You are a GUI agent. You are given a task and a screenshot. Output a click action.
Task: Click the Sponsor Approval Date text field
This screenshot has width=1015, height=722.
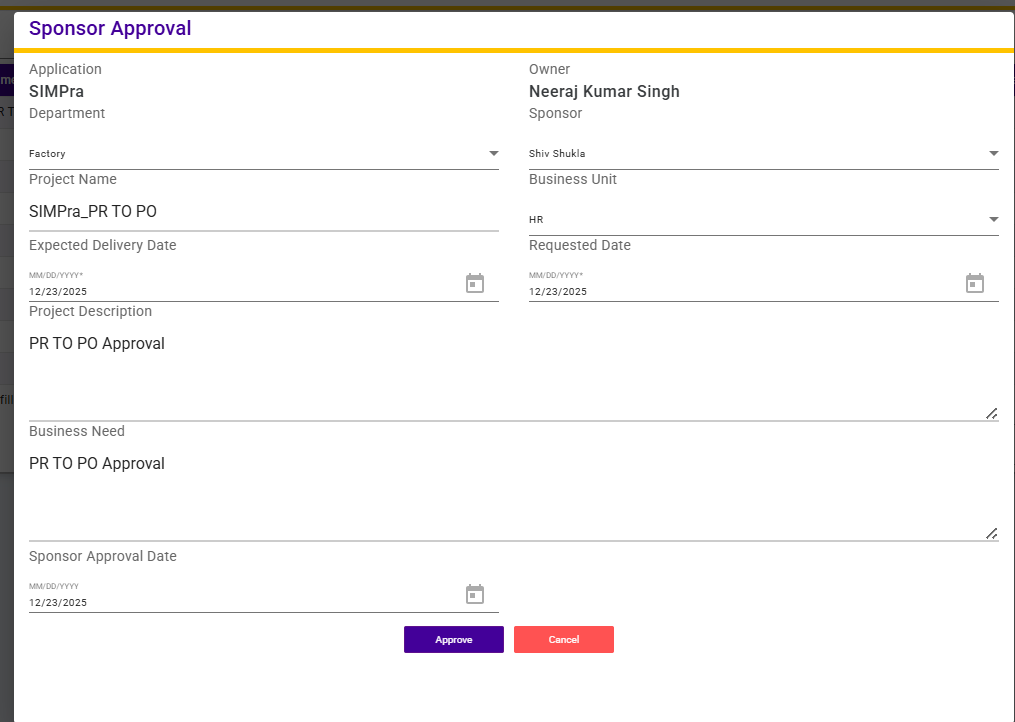pos(240,603)
